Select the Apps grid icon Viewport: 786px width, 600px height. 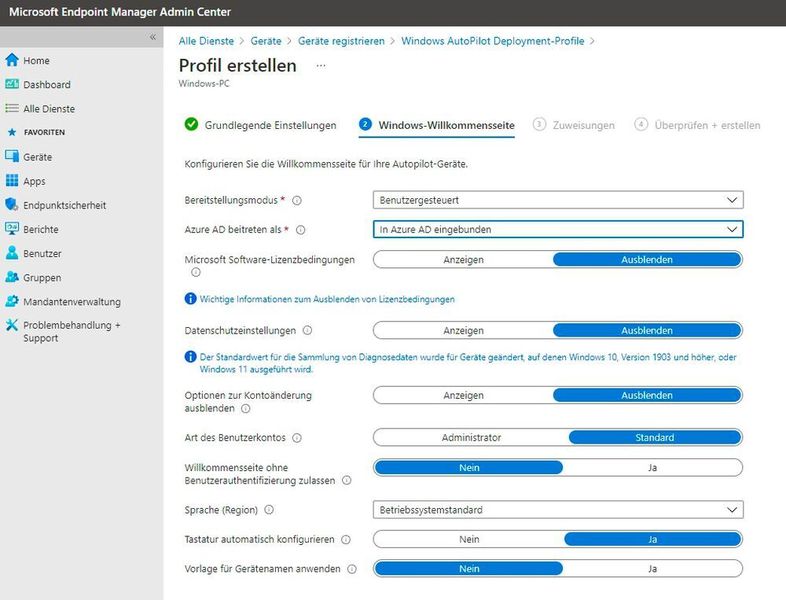(x=12, y=180)
